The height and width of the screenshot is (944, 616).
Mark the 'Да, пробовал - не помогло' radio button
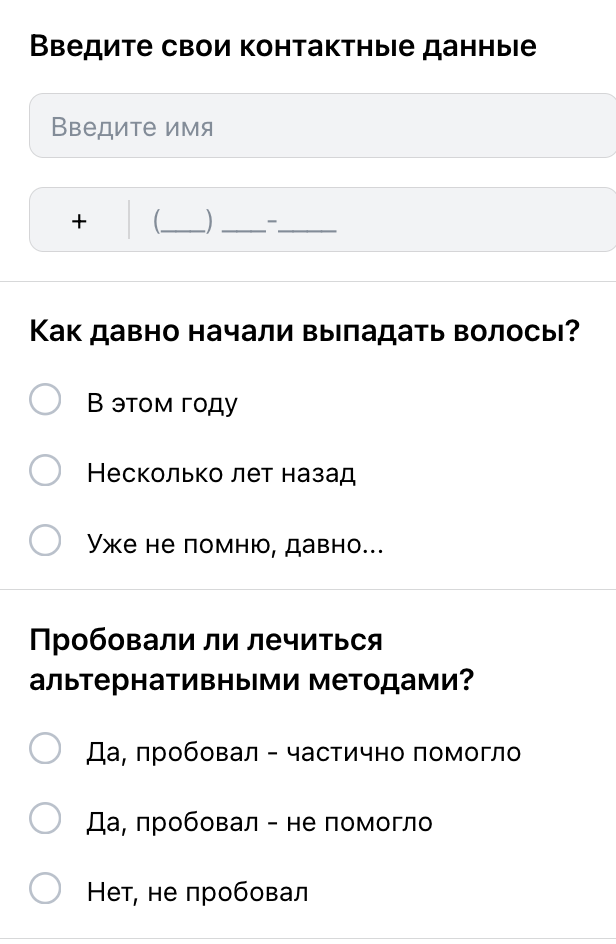[45, 820]
